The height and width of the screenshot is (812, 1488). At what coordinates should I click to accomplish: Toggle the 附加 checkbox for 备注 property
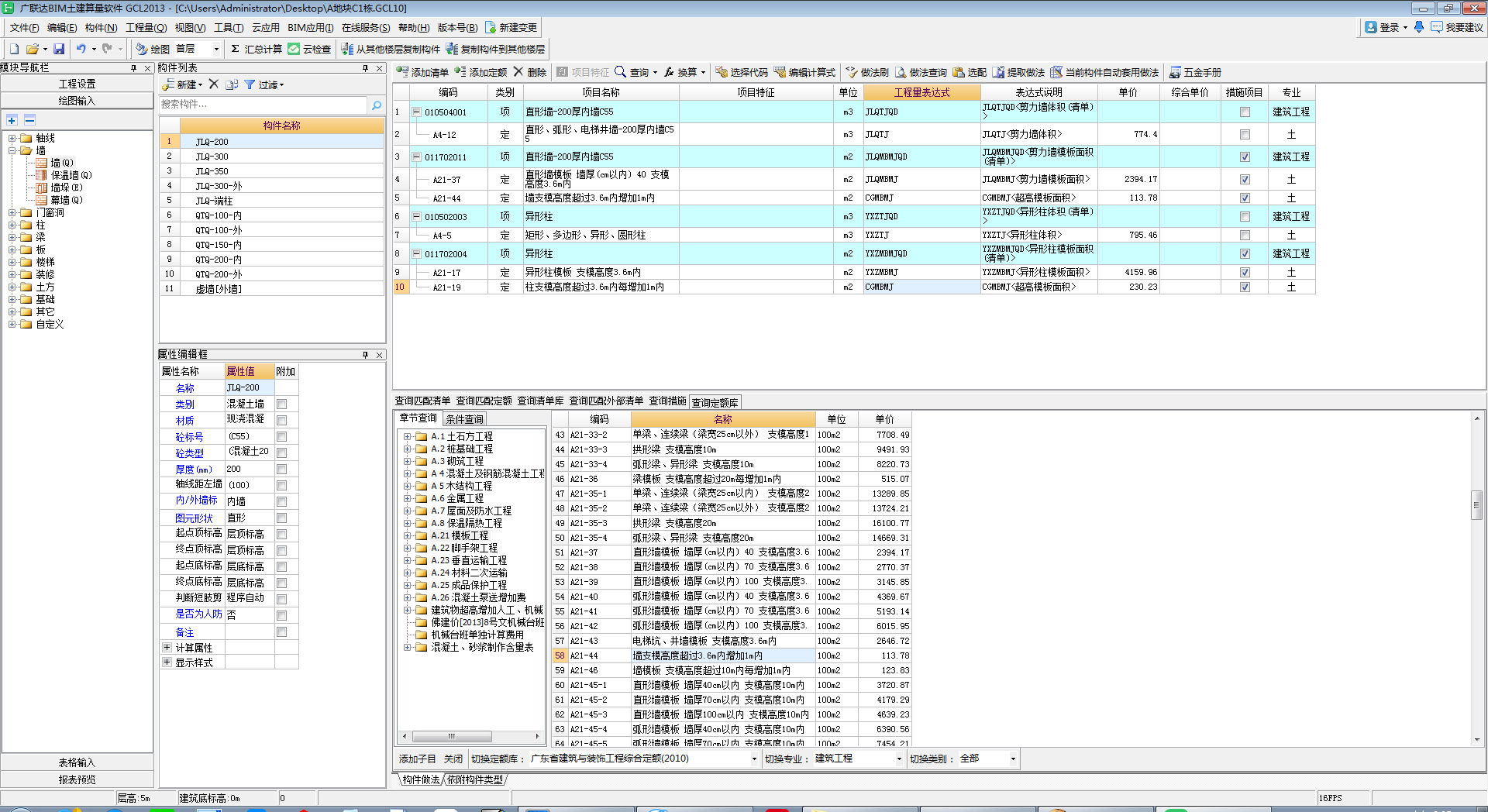[282, 632]
